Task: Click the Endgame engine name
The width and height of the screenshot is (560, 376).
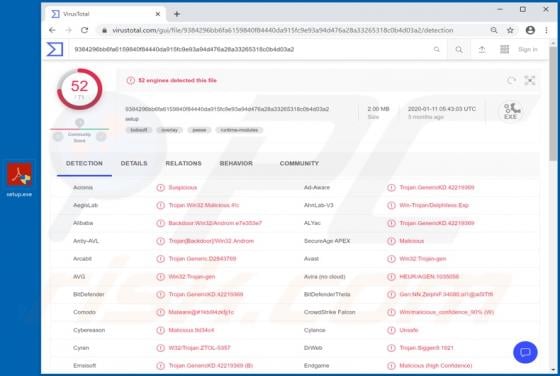Action: tap(316, 366)
